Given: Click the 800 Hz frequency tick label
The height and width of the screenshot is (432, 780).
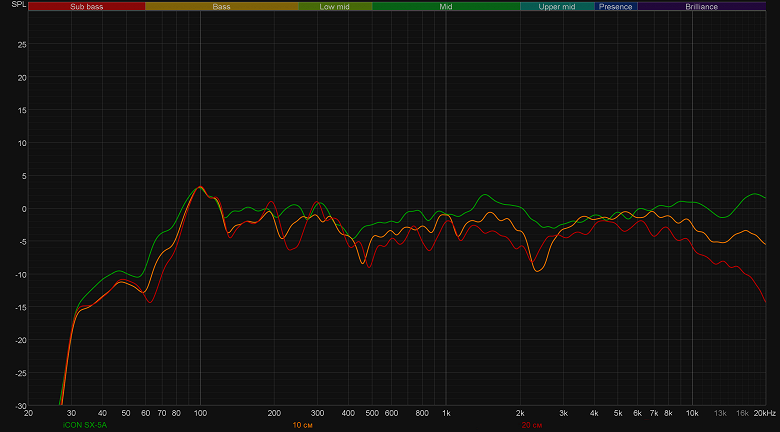Looking at the screenshot, I should (x=422, y=413).
